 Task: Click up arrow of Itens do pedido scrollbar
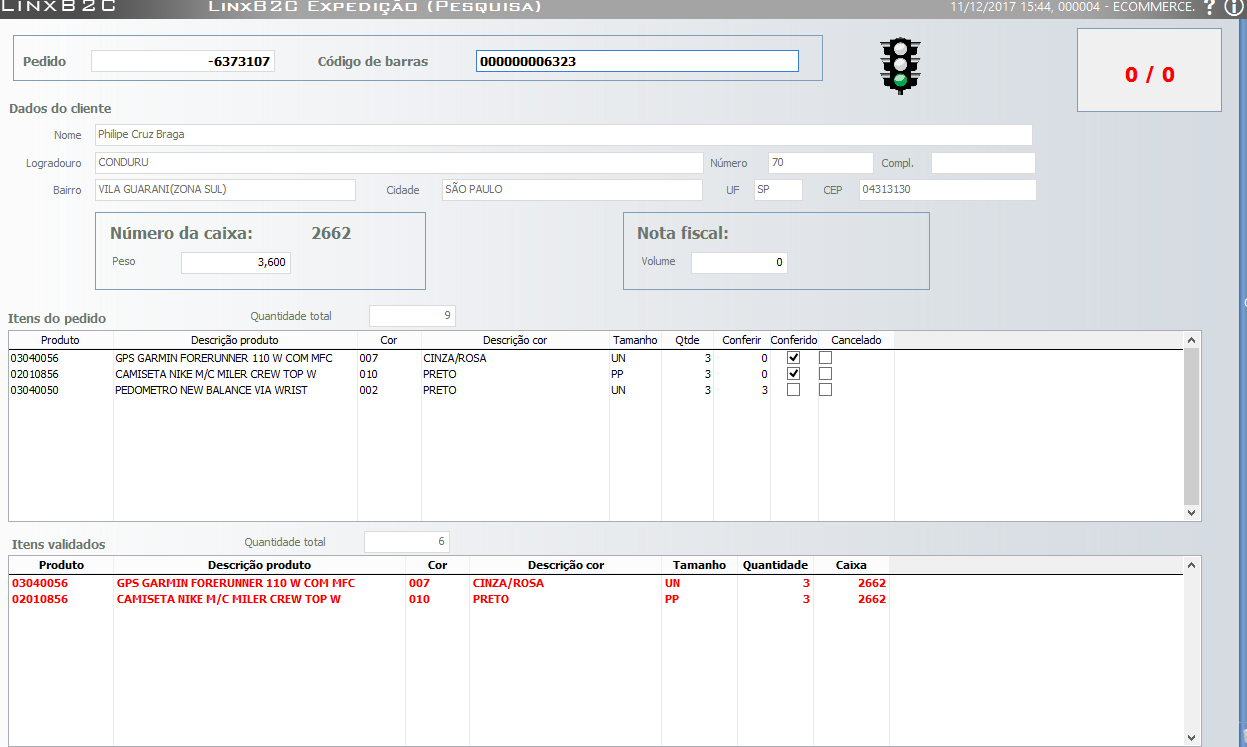1191,341
